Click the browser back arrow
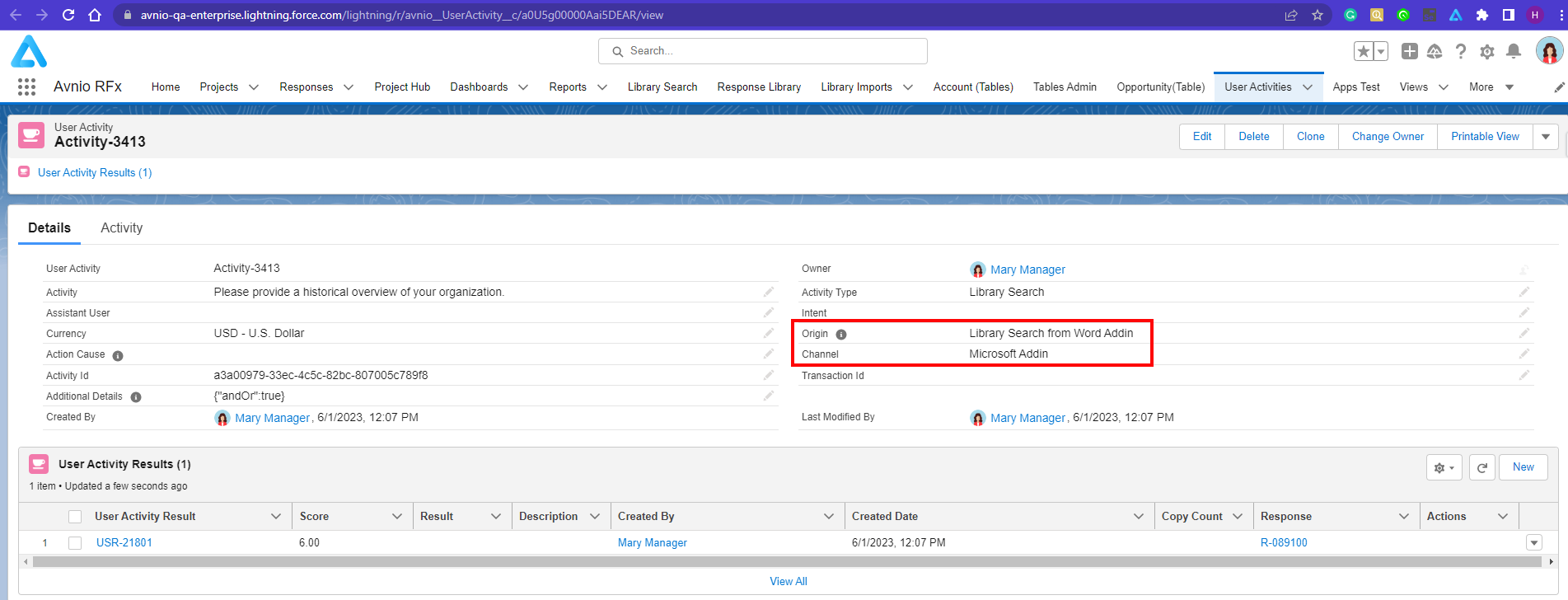The image size is (1568, 600). coord(16,15)
